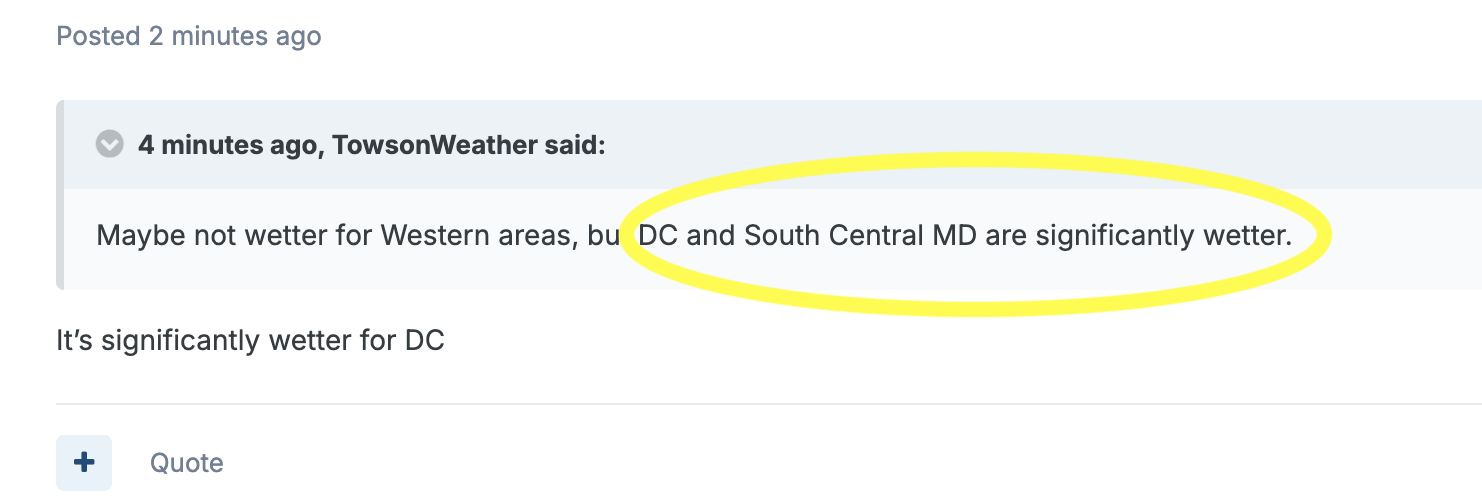Click "DC and" inside the highlighted quote
This screenshot has height=498, width=1482.
tap(686, 237)
